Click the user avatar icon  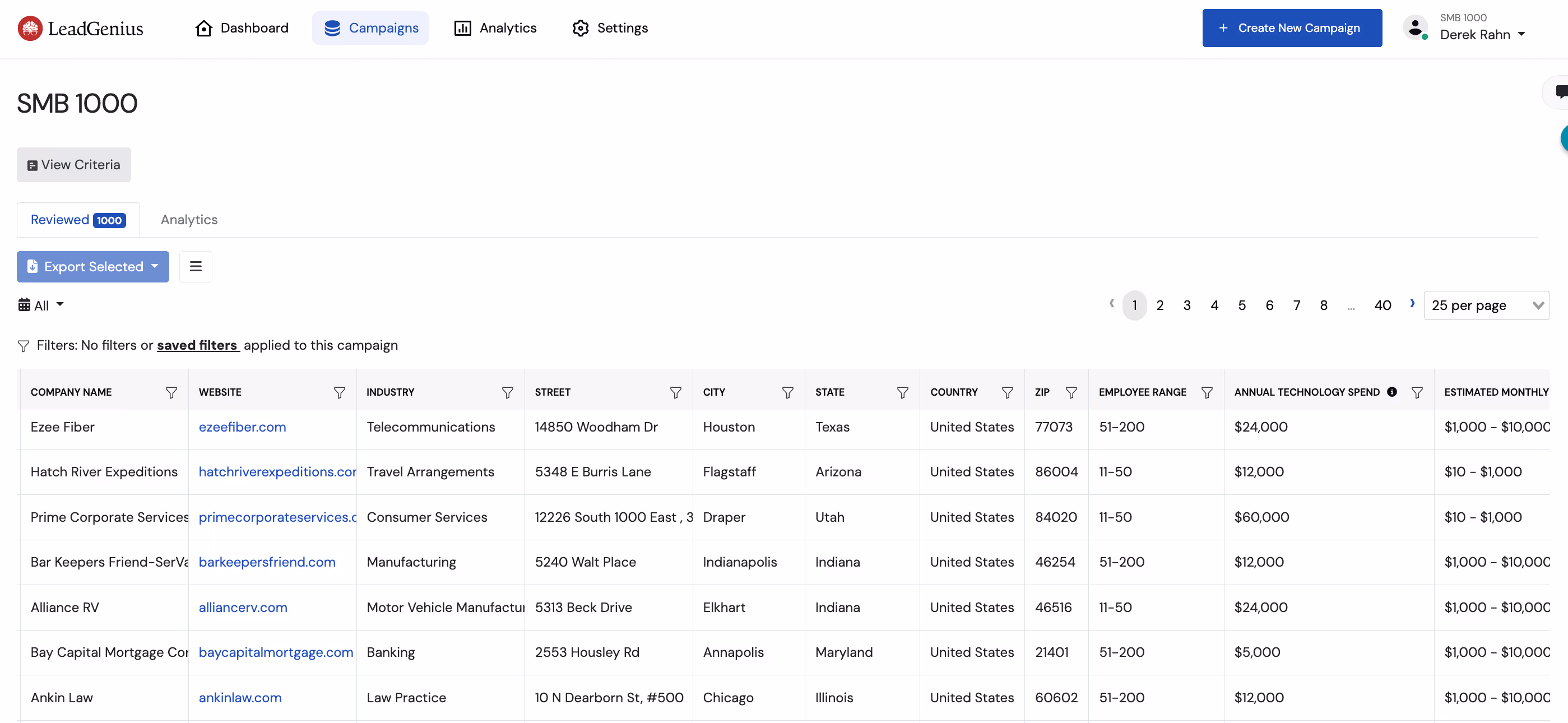(1415, 27)
